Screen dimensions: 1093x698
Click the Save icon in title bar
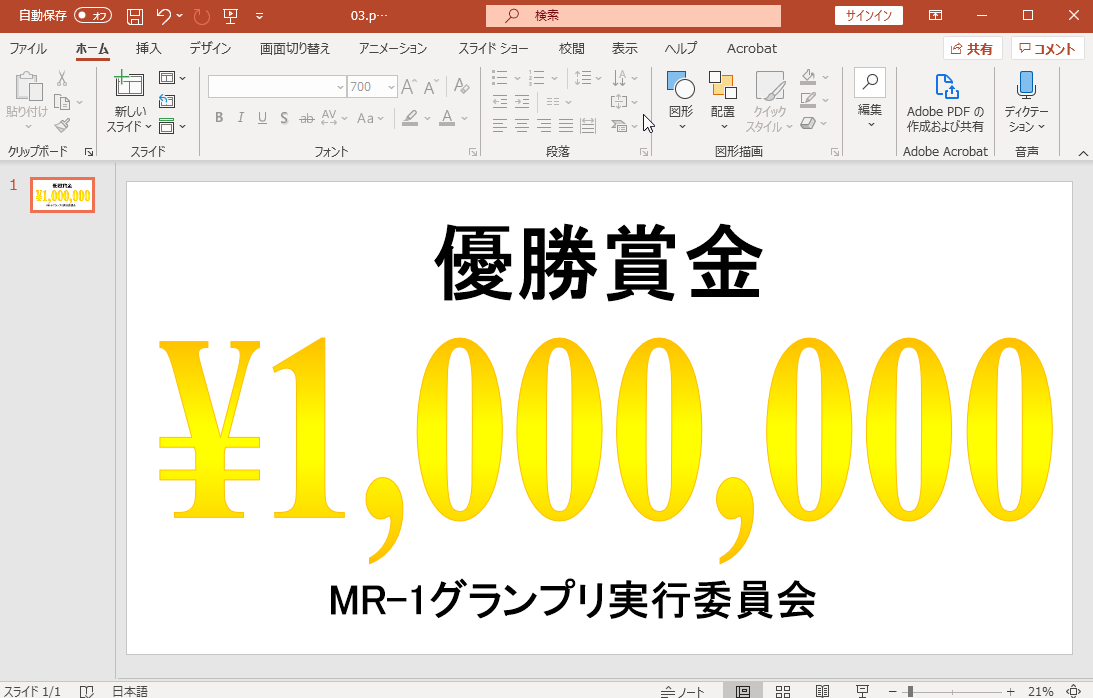[135, 16]
